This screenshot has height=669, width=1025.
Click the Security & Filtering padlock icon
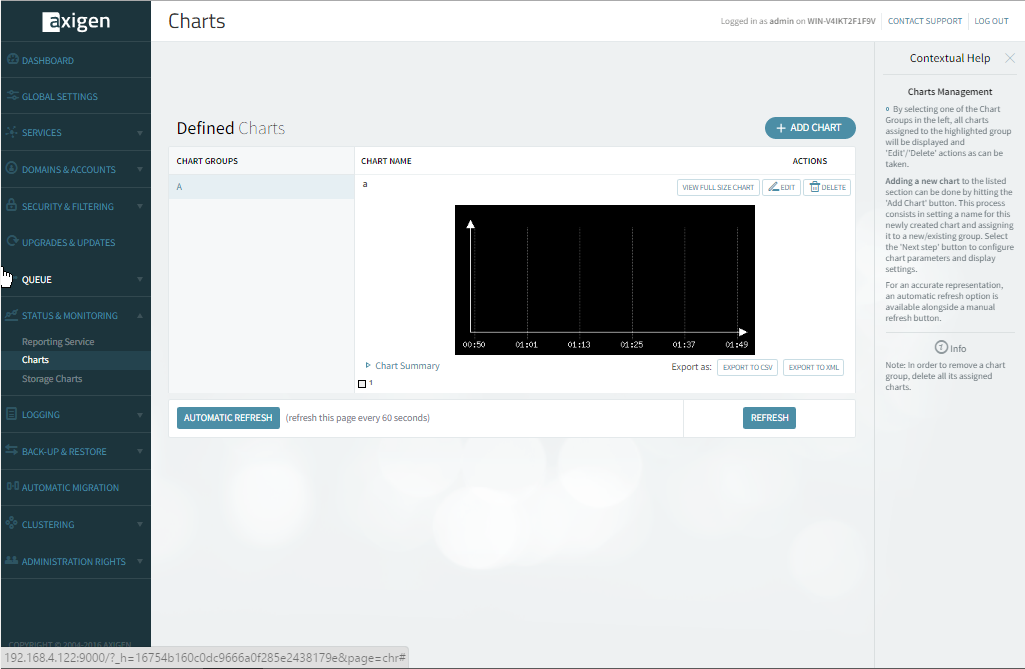tap(13, 206)
